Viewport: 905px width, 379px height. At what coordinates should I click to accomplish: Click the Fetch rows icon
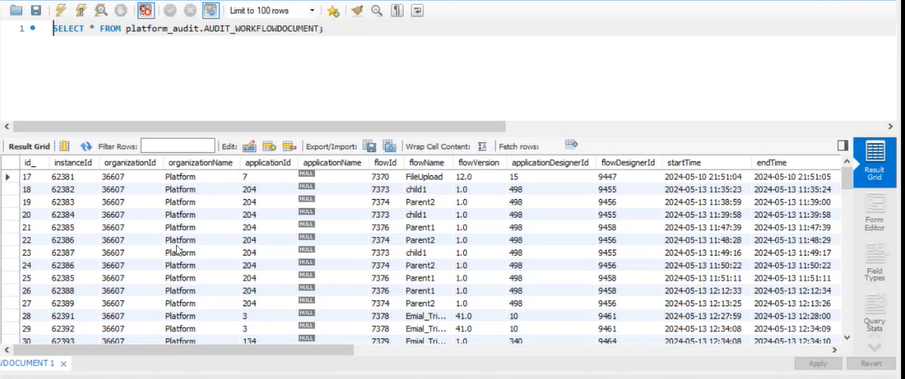point(571,144)
